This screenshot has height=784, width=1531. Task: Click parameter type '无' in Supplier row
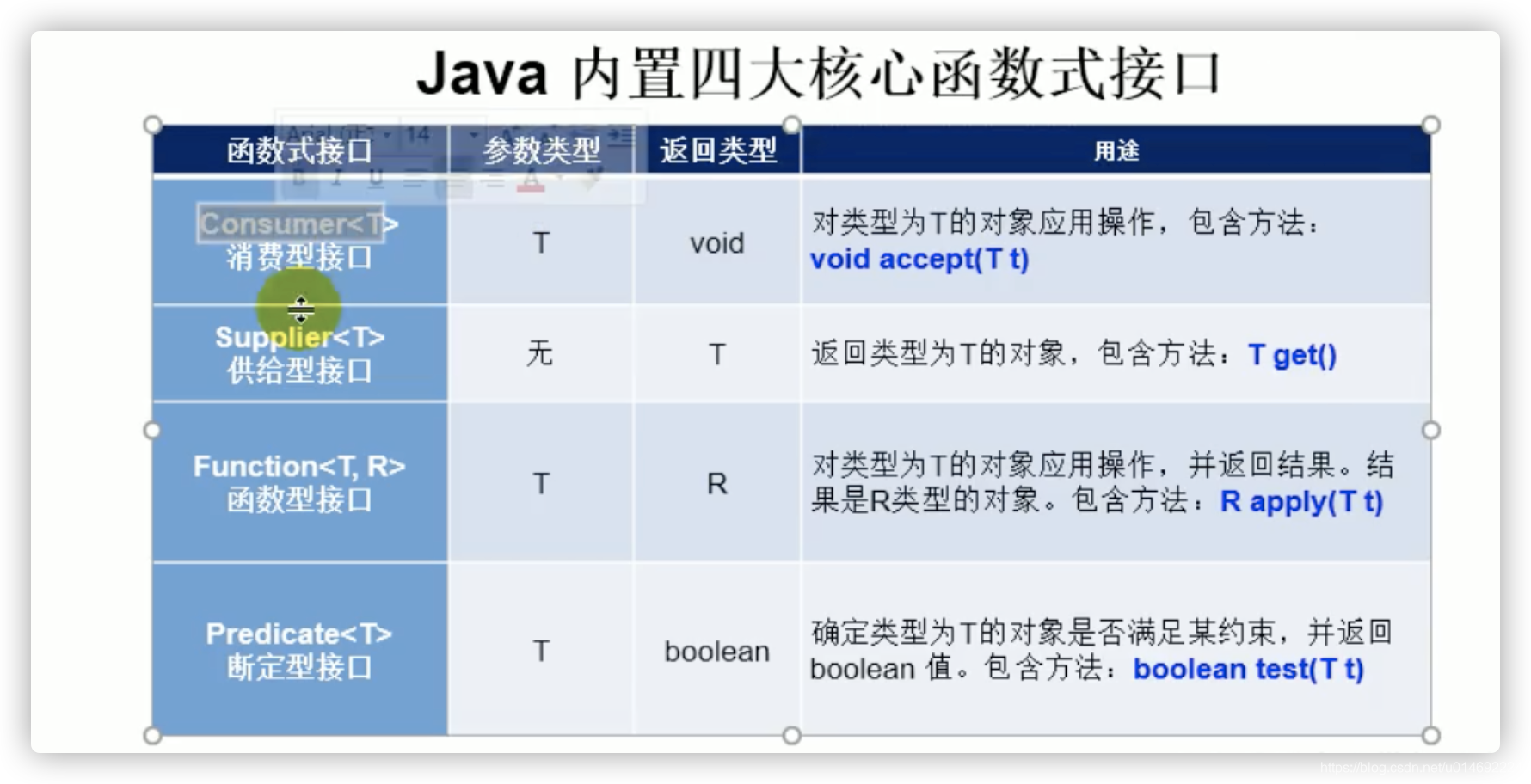coord(540,352)
